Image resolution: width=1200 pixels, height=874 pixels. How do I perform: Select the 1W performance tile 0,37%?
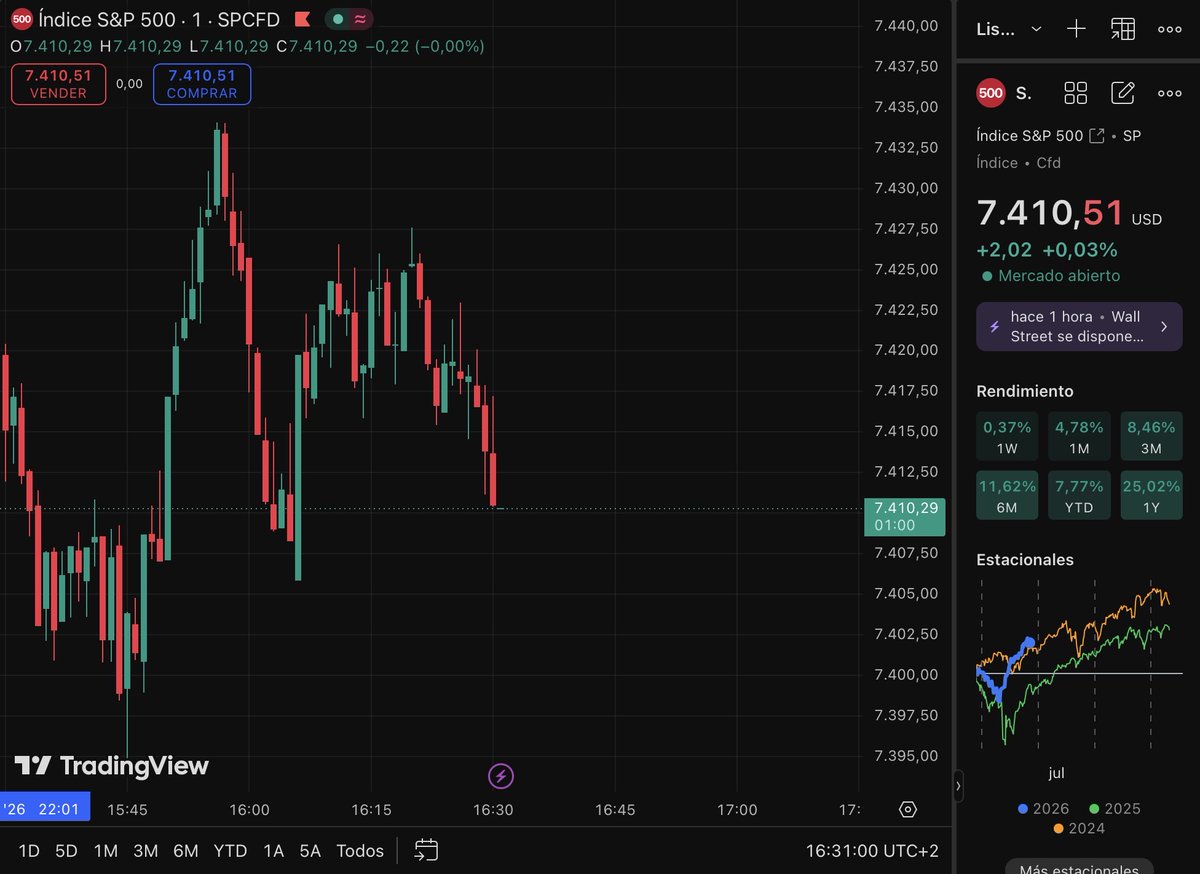pos(1007,437)
